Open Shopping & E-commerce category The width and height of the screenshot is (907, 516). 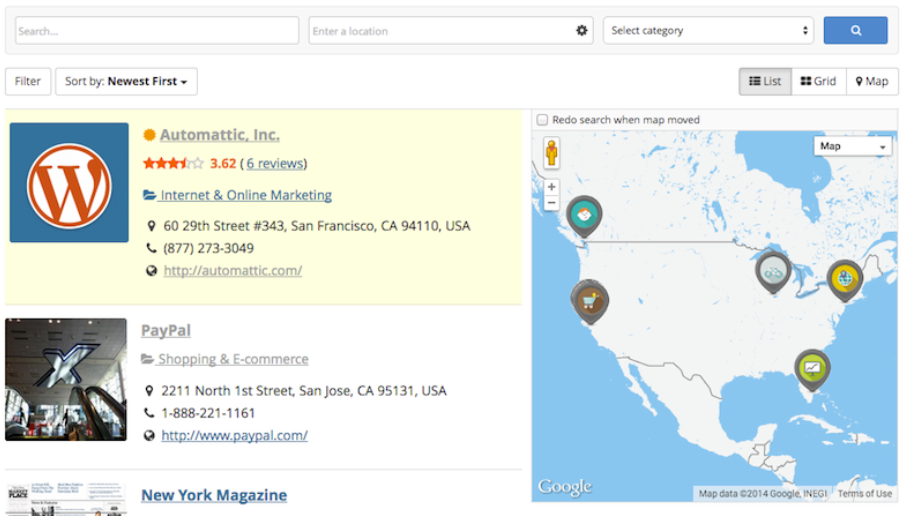coord(233,359)
